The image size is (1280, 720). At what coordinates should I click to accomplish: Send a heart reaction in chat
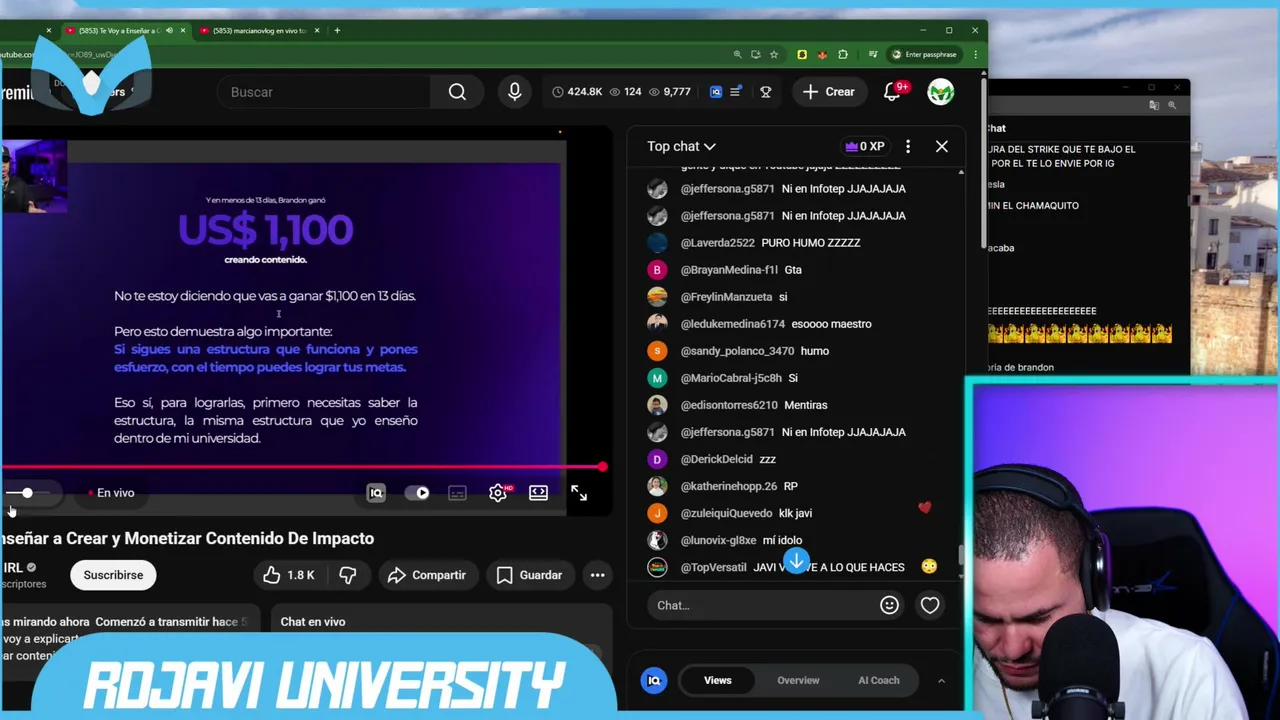pos(930,605)
